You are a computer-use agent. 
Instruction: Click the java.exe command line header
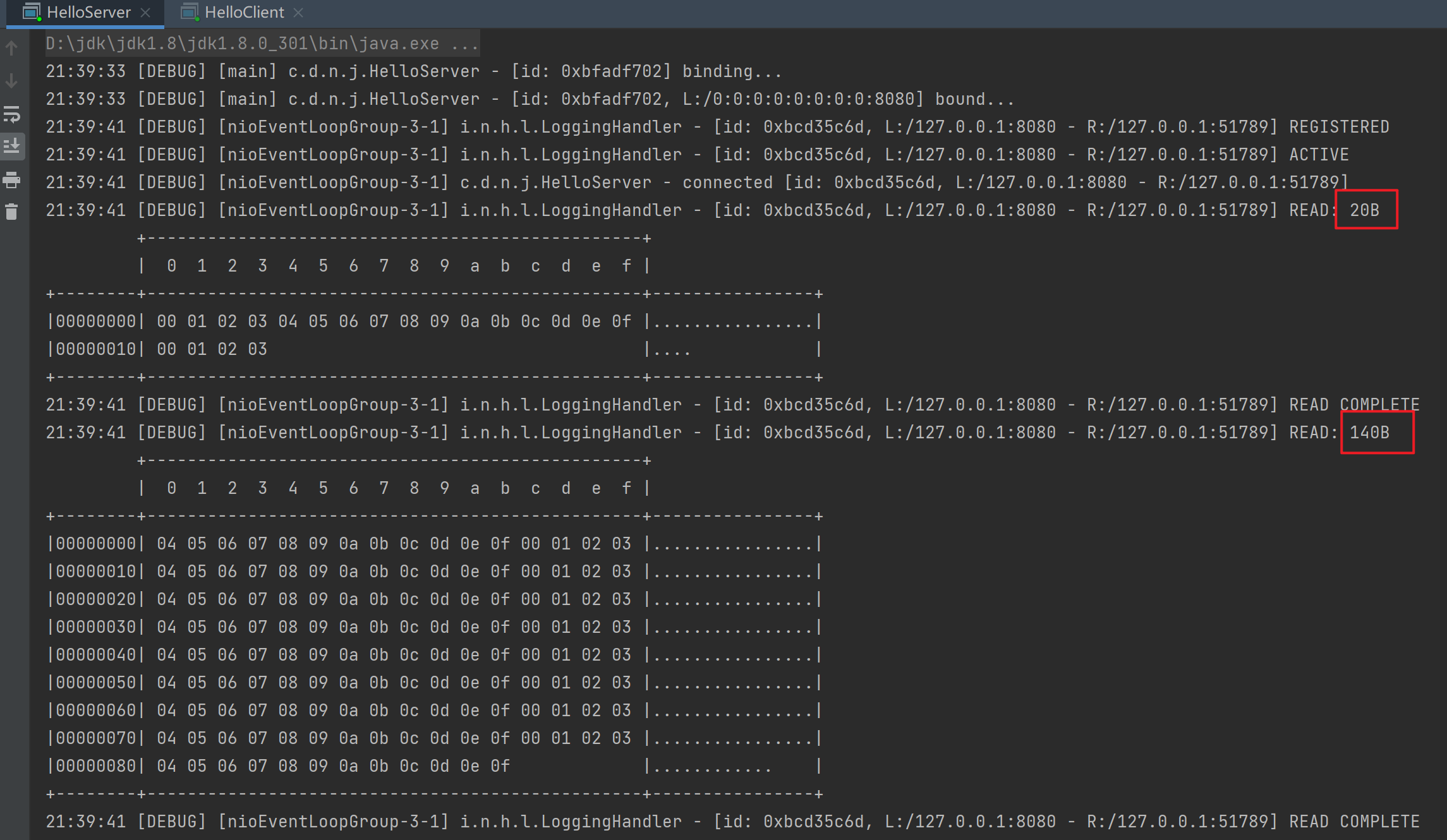coord(262,44)
